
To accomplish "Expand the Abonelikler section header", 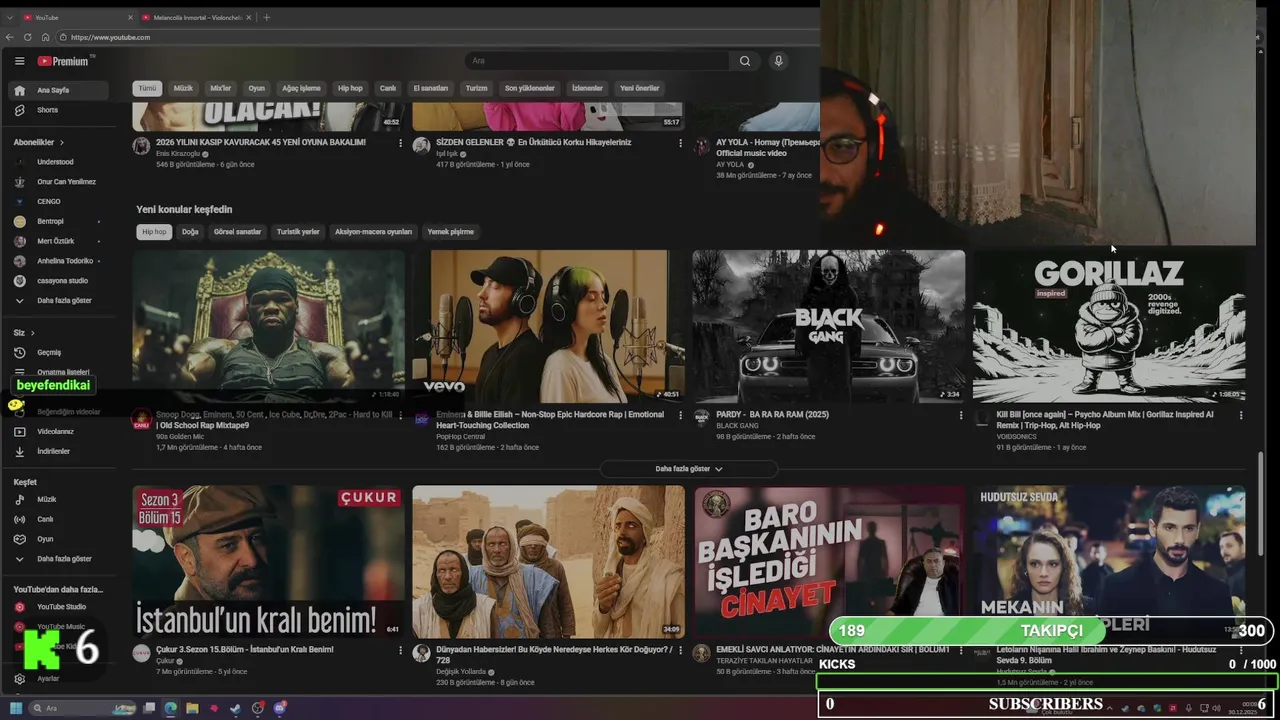I will [x=39, y=142].
